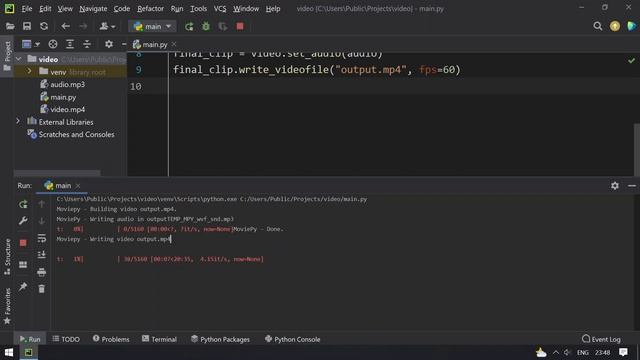Expand External Libraries node

[18, 121]
